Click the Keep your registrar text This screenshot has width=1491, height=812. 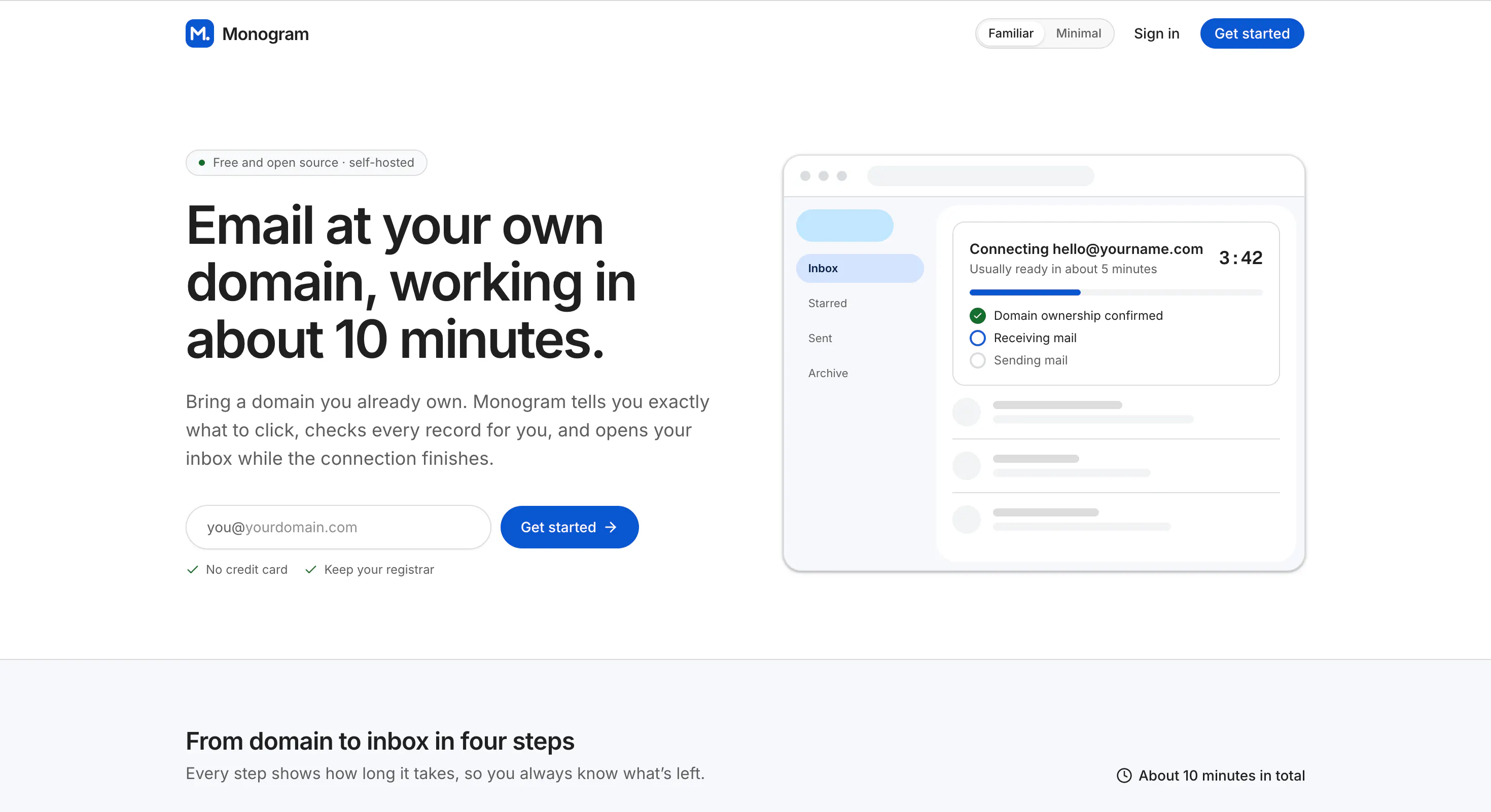coord(379,570)
